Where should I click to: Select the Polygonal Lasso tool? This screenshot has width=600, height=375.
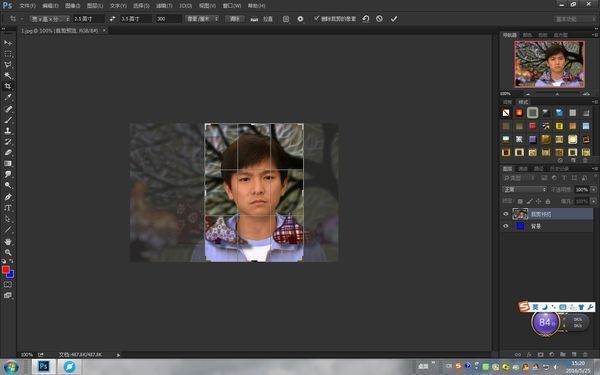[8, 65]
